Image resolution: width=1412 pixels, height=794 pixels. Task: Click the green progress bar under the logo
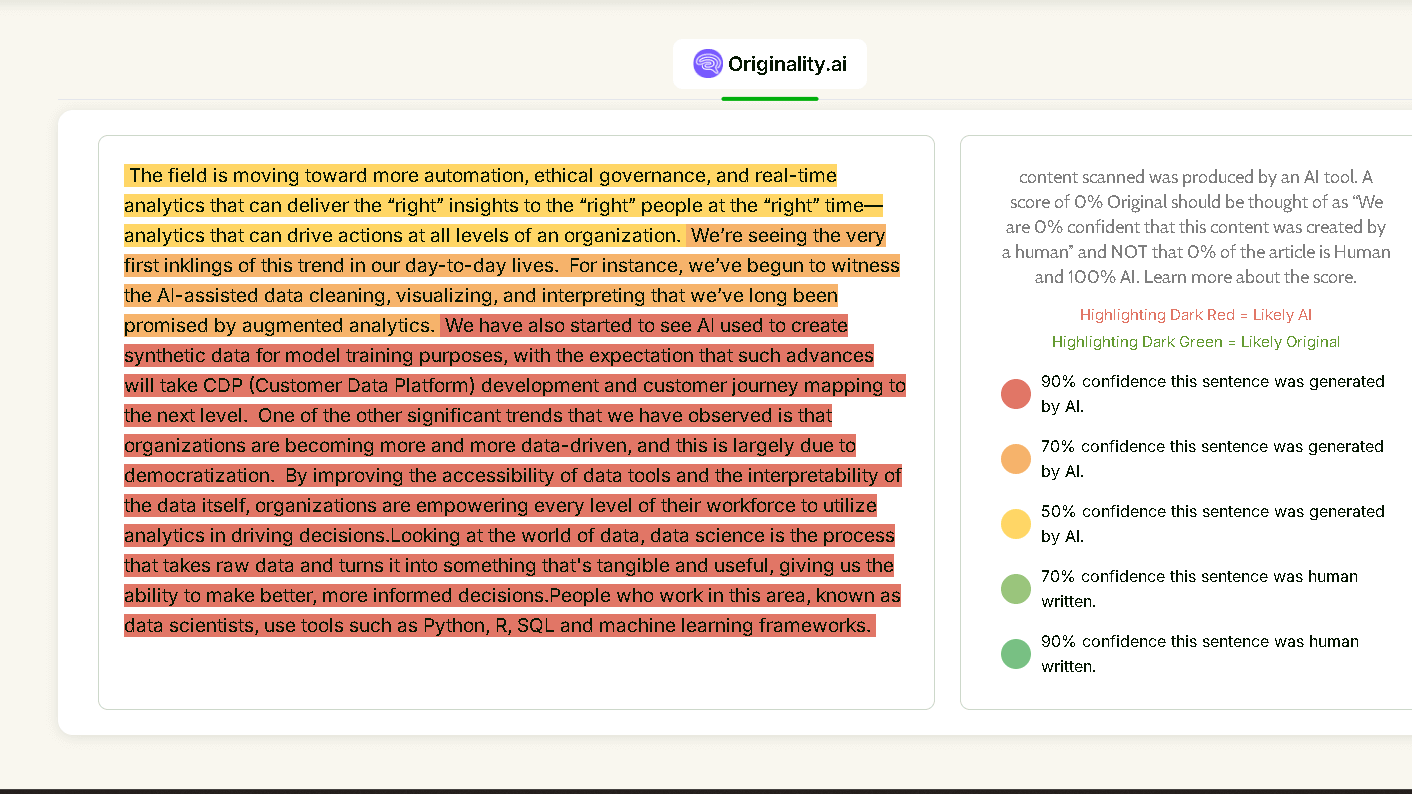(770, 98)
